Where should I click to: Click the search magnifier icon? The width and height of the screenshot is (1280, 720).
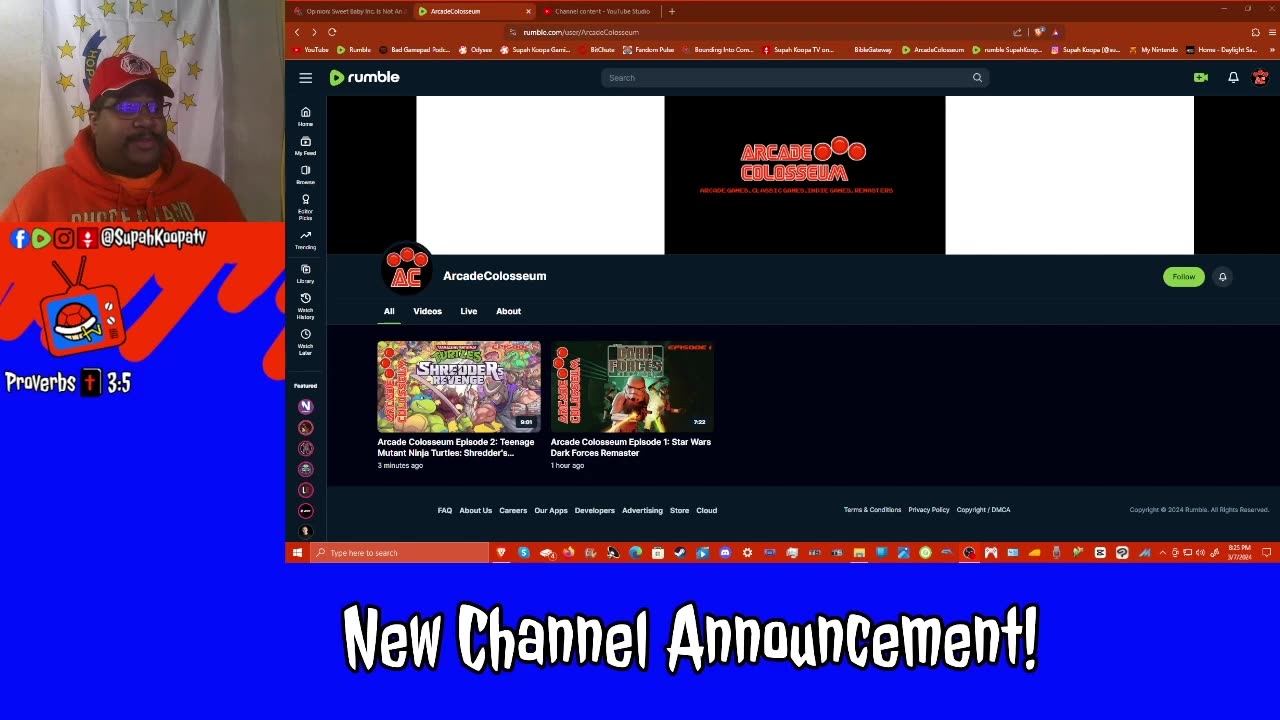[x=977, y=78]
